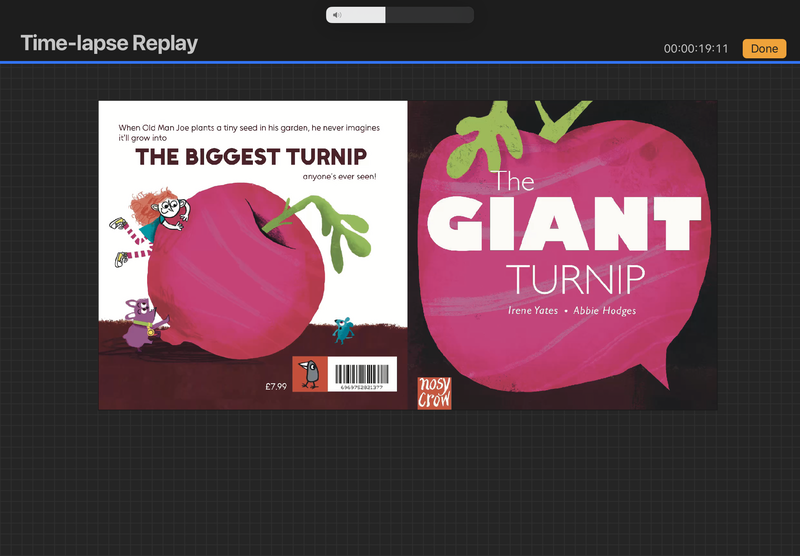Click THE BIGGEST TURNIP heading
800x556 pixels.
(x=251, y=157)
